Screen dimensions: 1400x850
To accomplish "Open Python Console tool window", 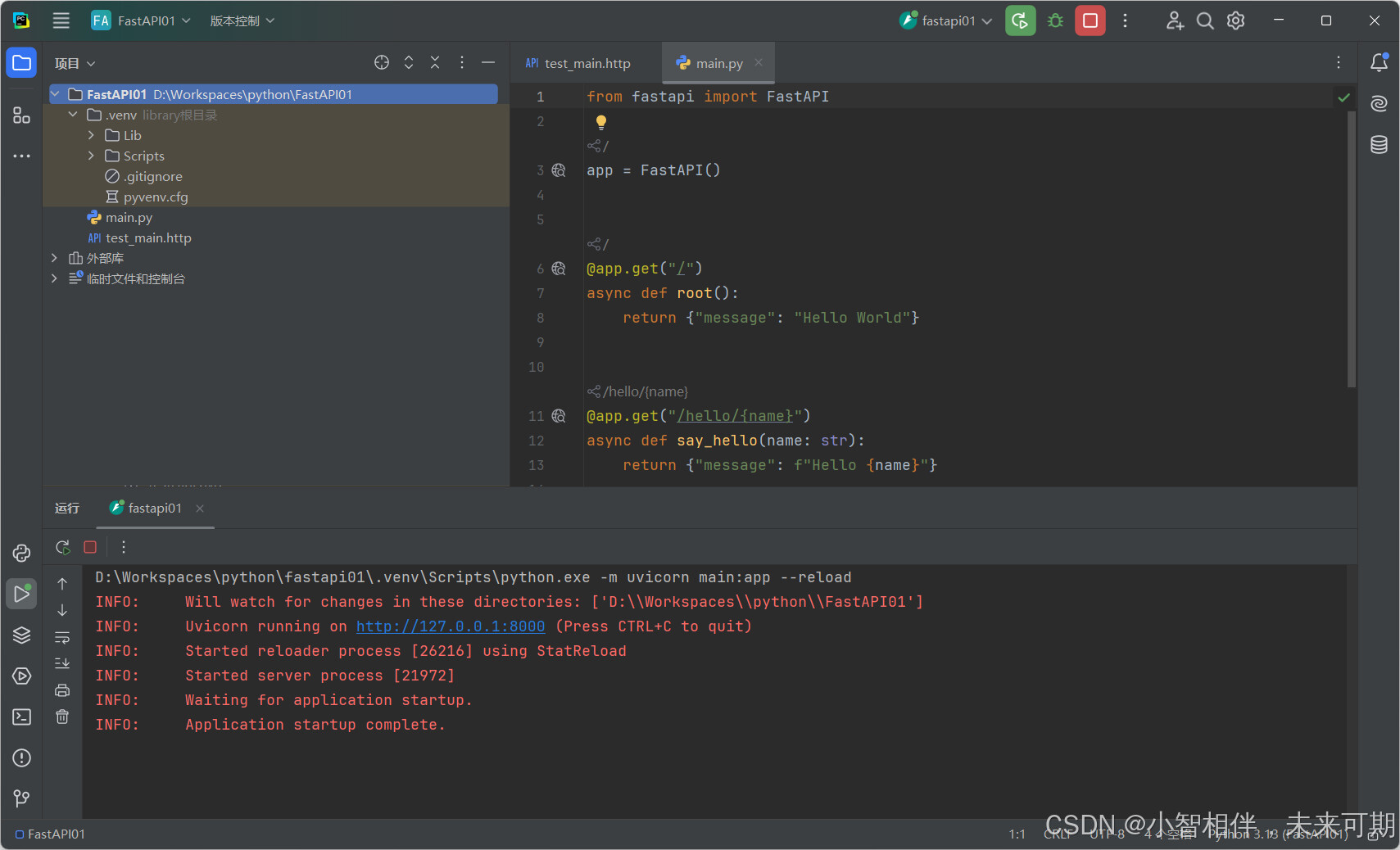I will [21, 553].
